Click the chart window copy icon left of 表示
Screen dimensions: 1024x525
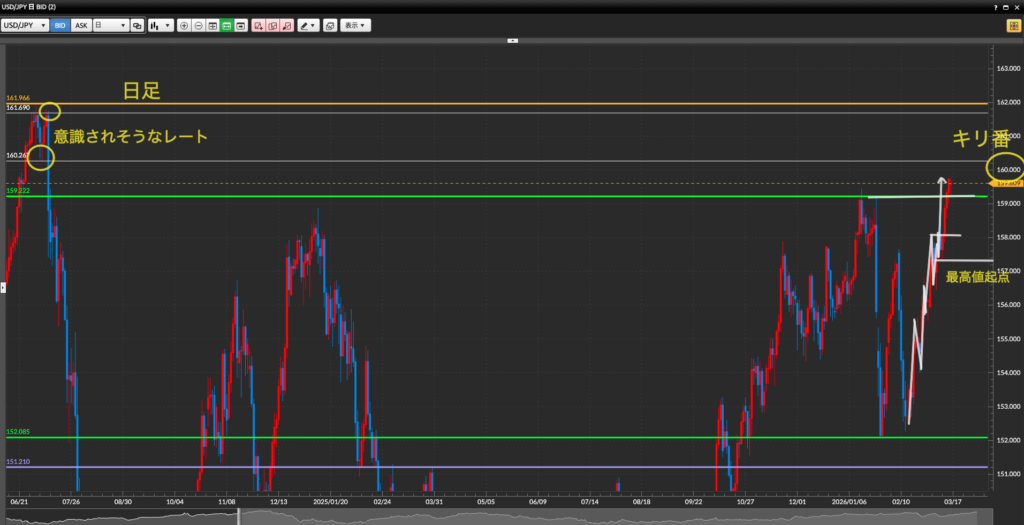point(328,25)
